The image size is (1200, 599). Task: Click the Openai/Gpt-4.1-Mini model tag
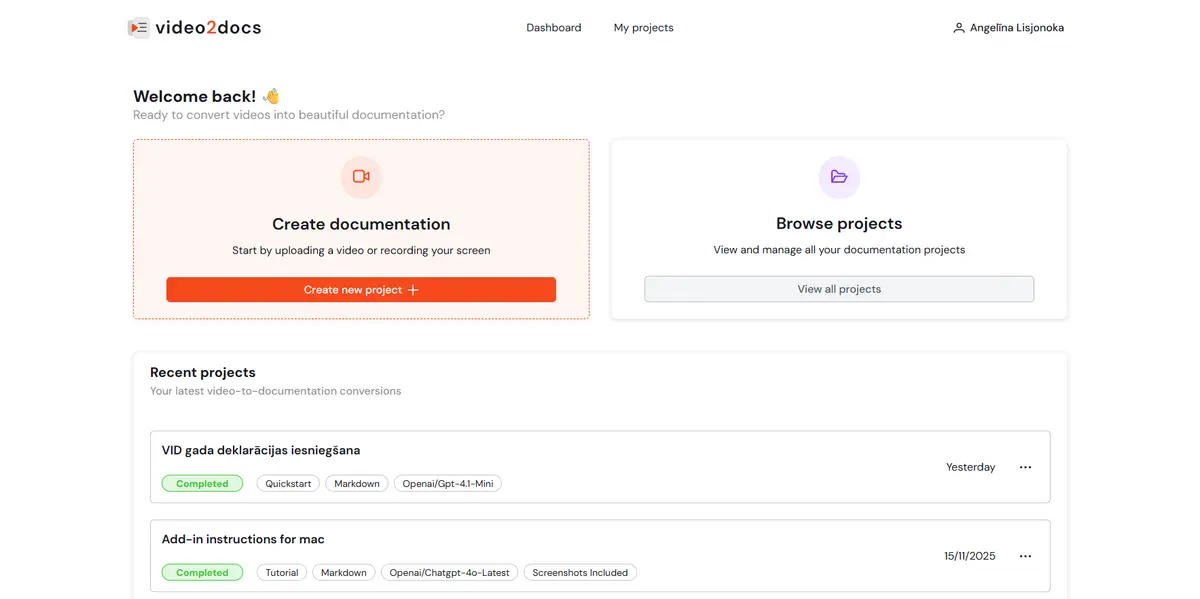coord(447,483)
